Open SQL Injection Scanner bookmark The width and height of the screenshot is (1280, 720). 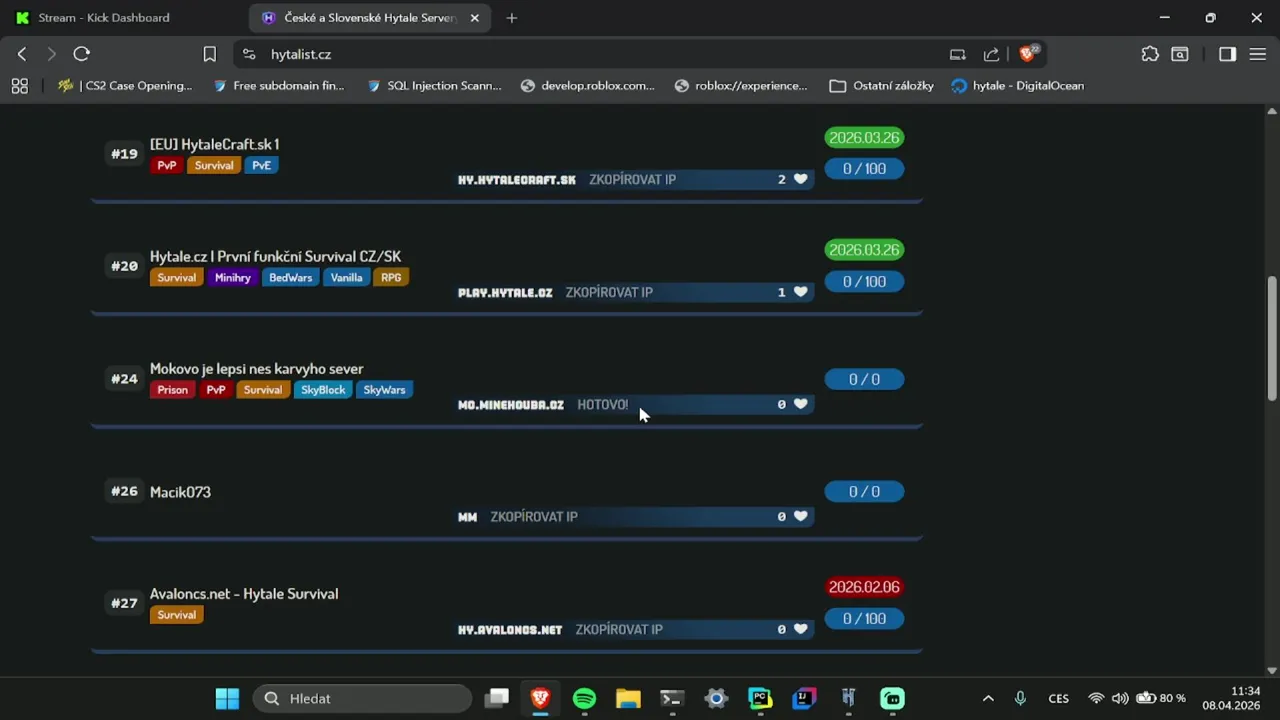tap(434, 86)
